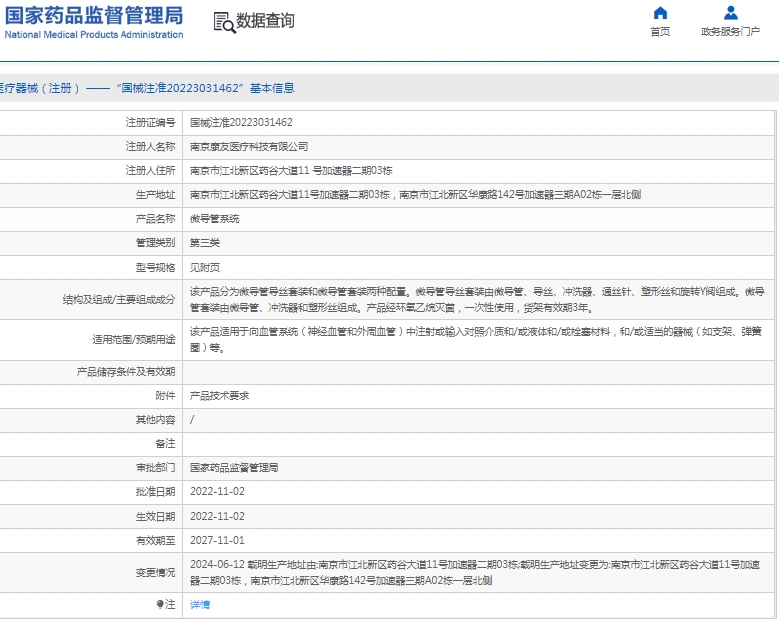Click the 首页 text link
The height and width of the screenshot is (625, 779).
(660, 32)
